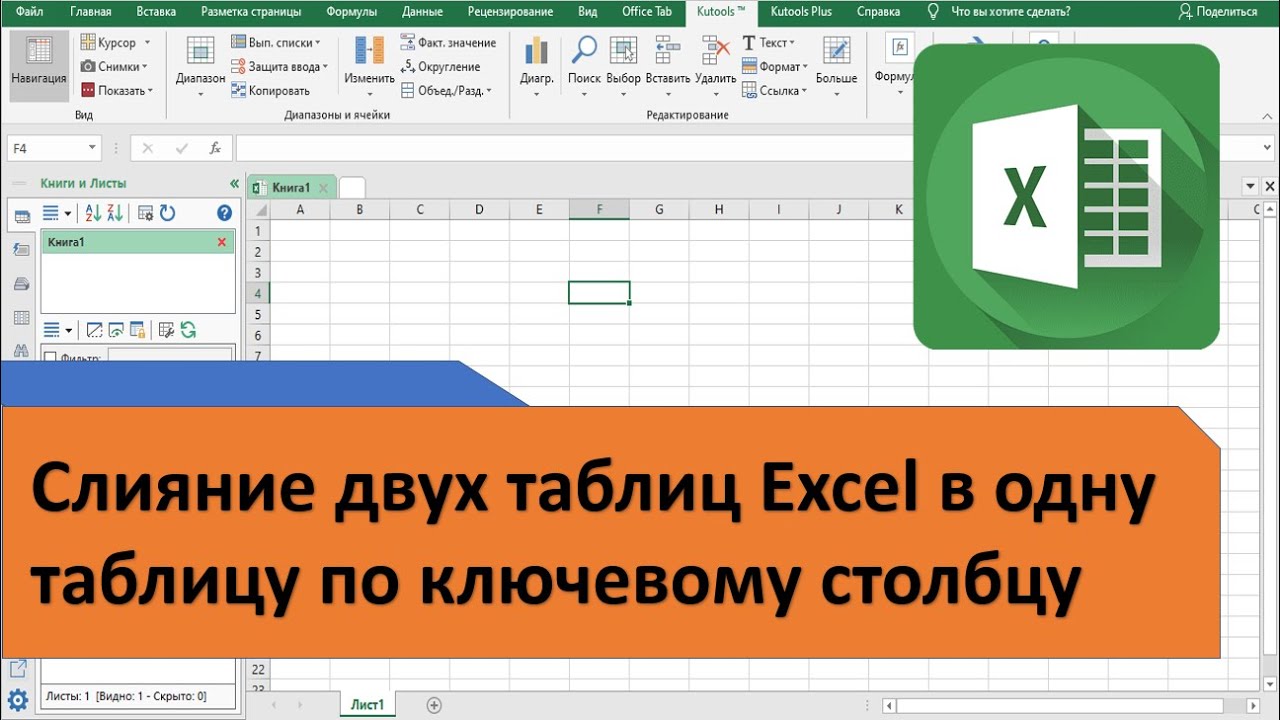Click the Защита ввода icon

click(239, 67)
